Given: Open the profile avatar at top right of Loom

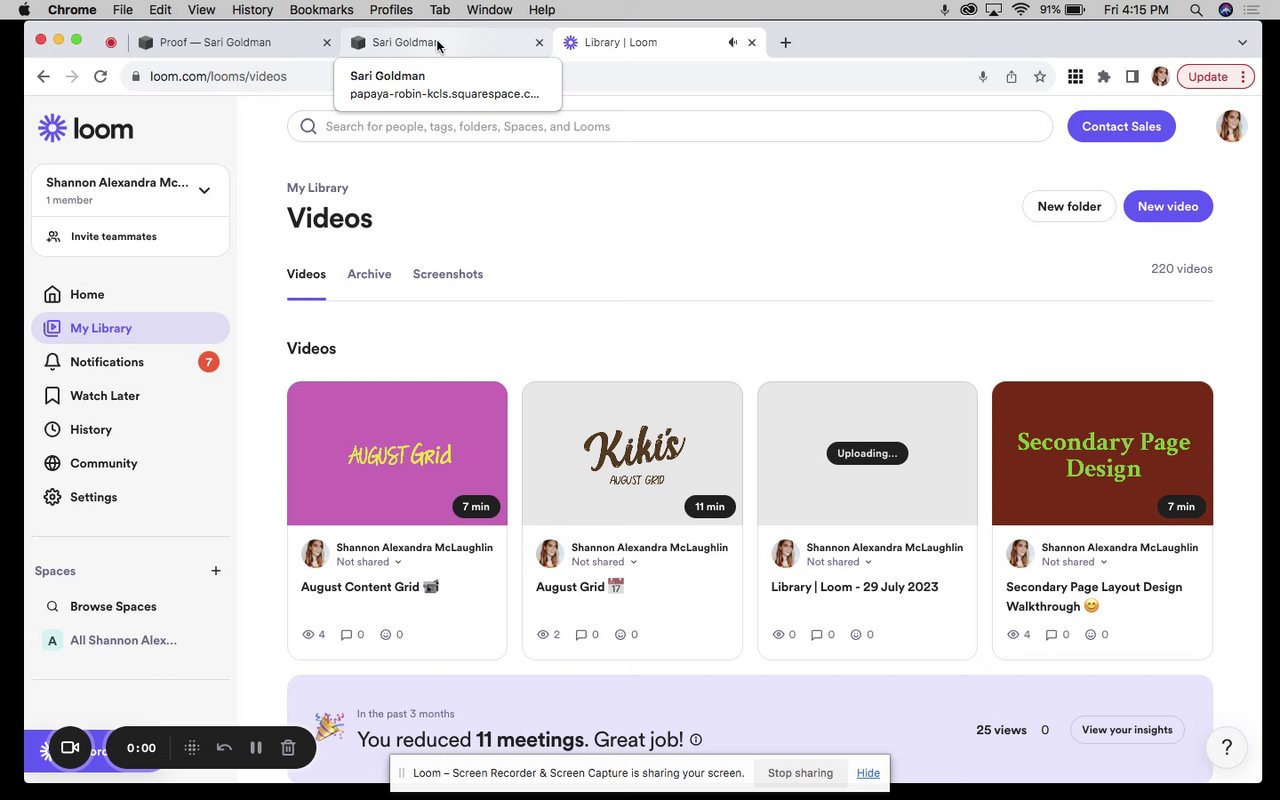Looking at the screenshot, I should 1232,126.
